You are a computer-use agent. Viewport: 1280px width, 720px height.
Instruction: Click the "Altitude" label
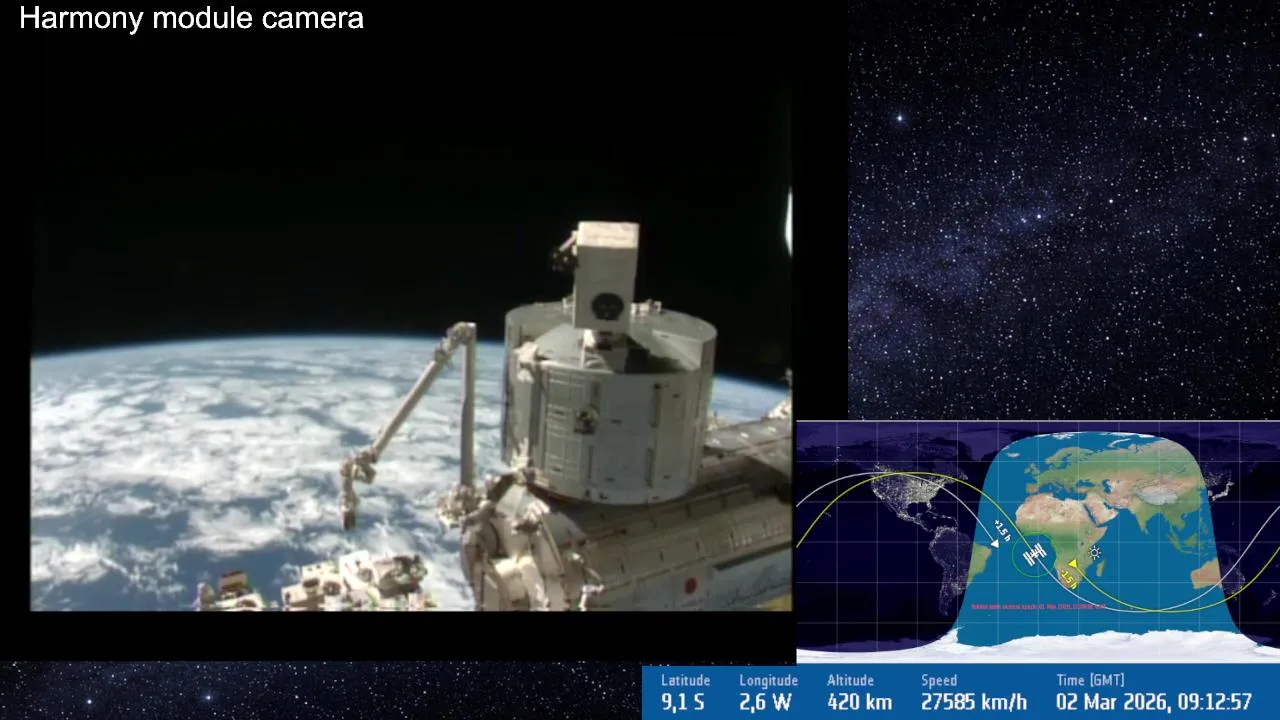pos(850,680)
